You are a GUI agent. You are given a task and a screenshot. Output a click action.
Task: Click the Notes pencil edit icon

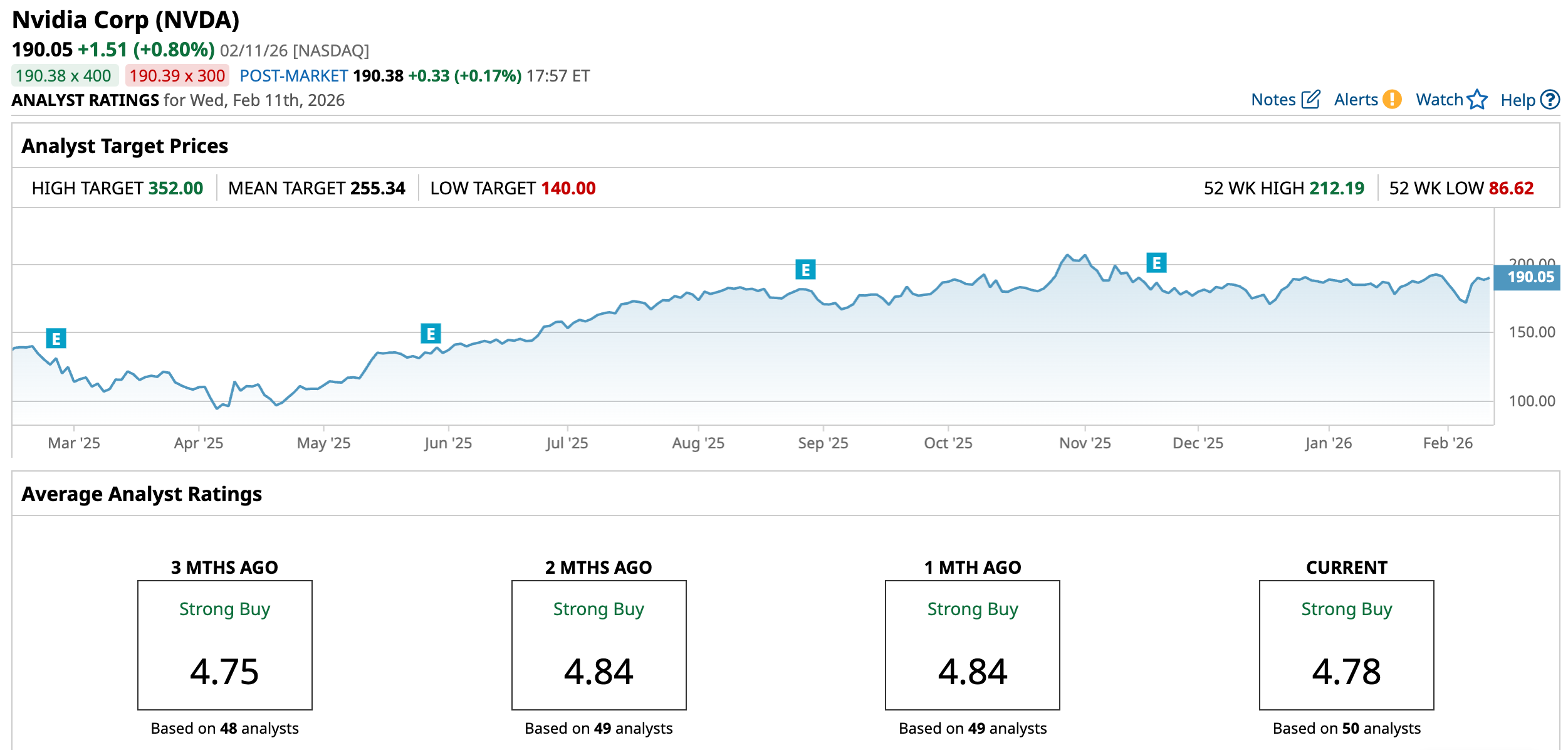[x=1310, y=100]
